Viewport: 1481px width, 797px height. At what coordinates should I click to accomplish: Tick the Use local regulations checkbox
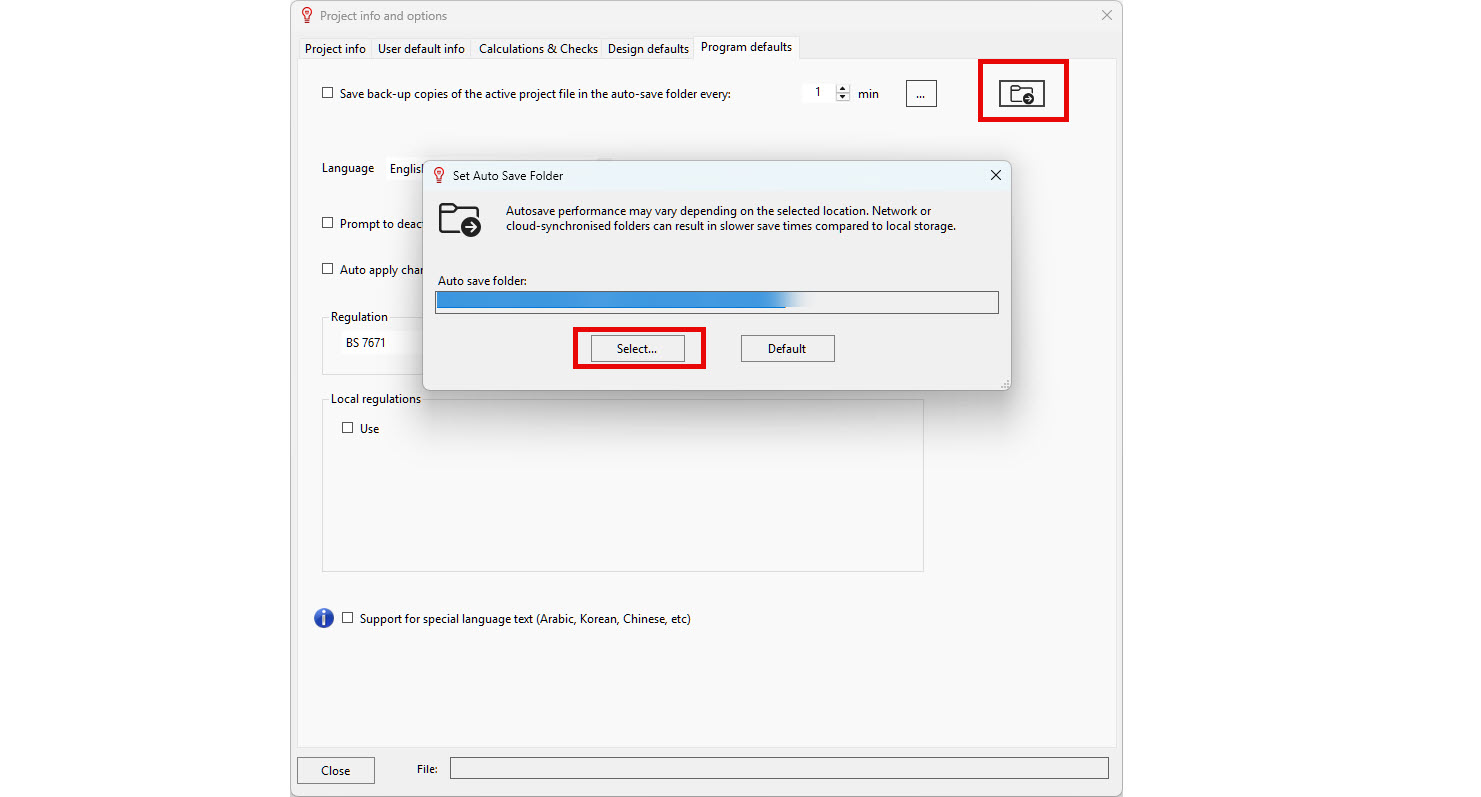(348, 428)
